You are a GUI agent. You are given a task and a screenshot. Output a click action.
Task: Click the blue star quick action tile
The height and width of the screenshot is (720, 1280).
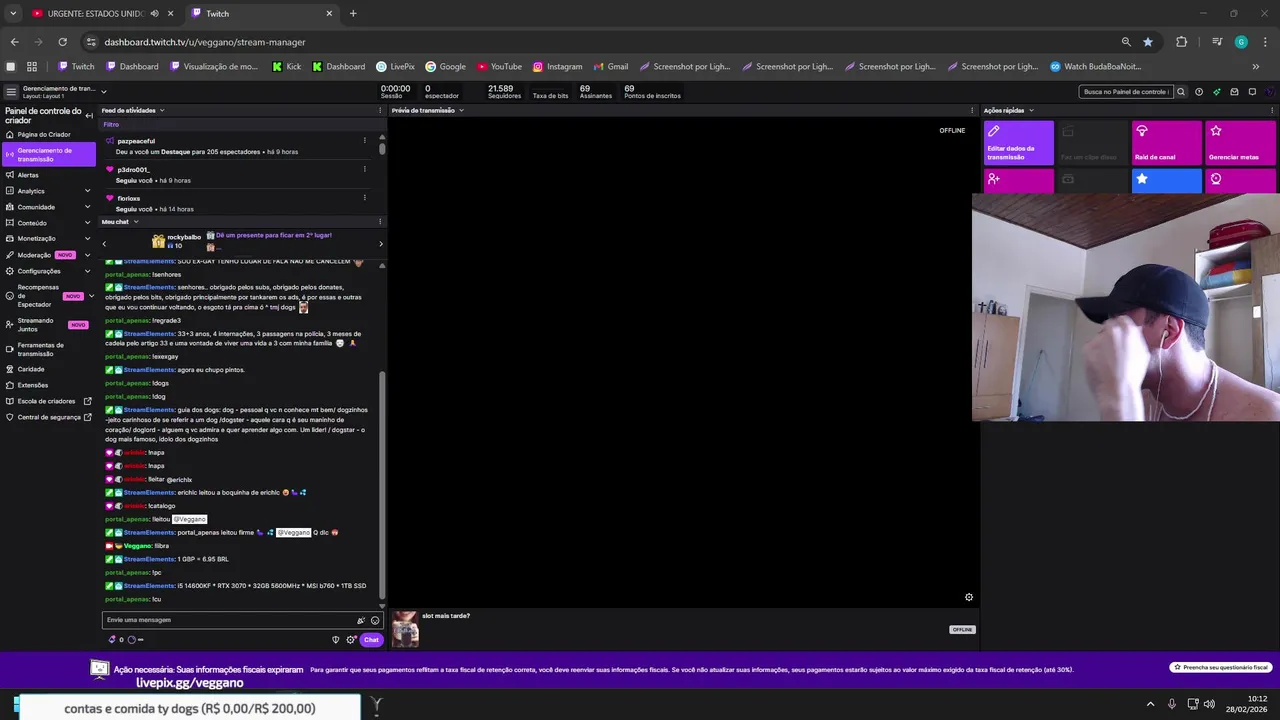(x=1167, y=181)
